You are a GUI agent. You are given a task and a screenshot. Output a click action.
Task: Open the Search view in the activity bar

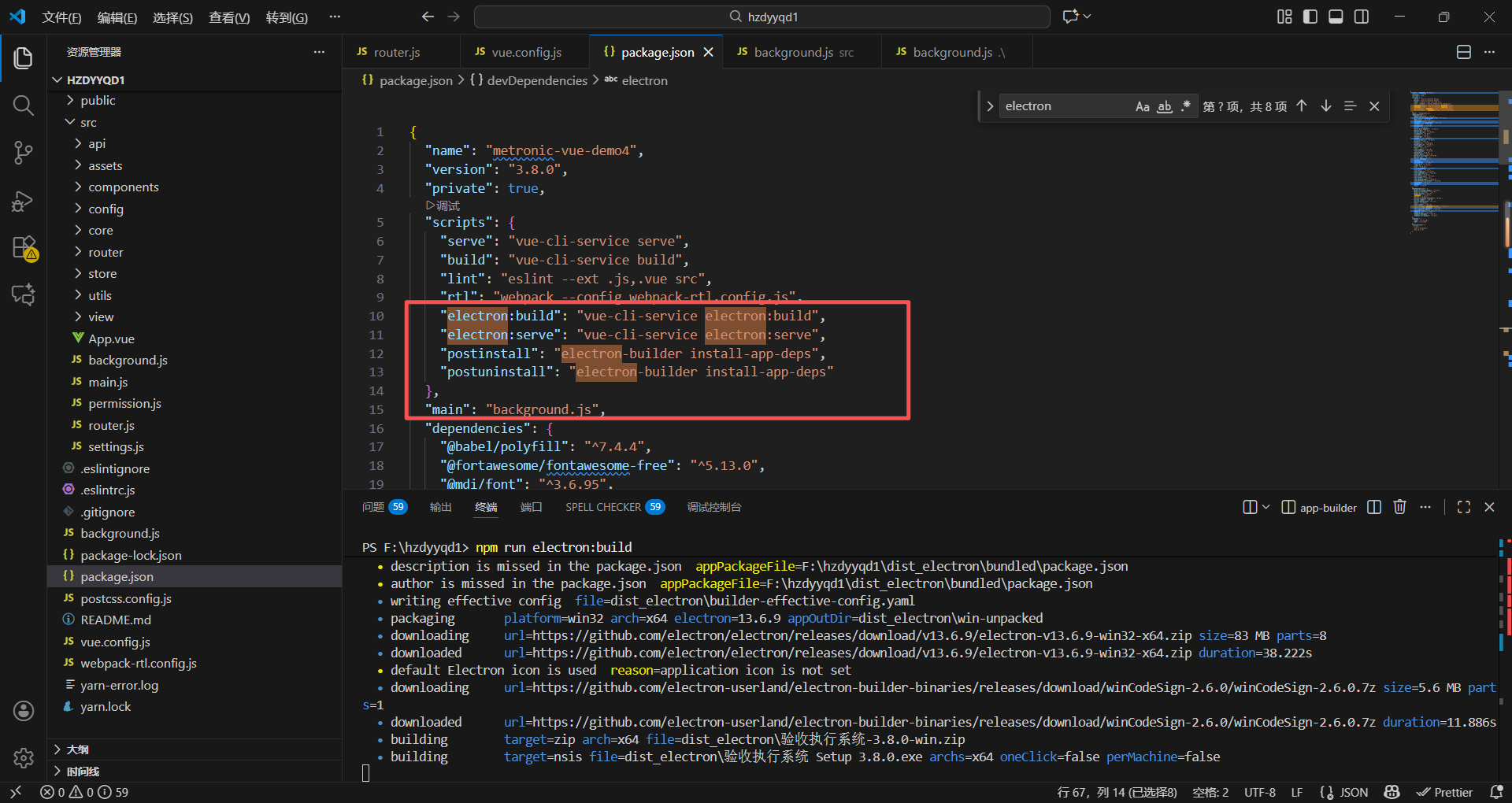point(23,105)
